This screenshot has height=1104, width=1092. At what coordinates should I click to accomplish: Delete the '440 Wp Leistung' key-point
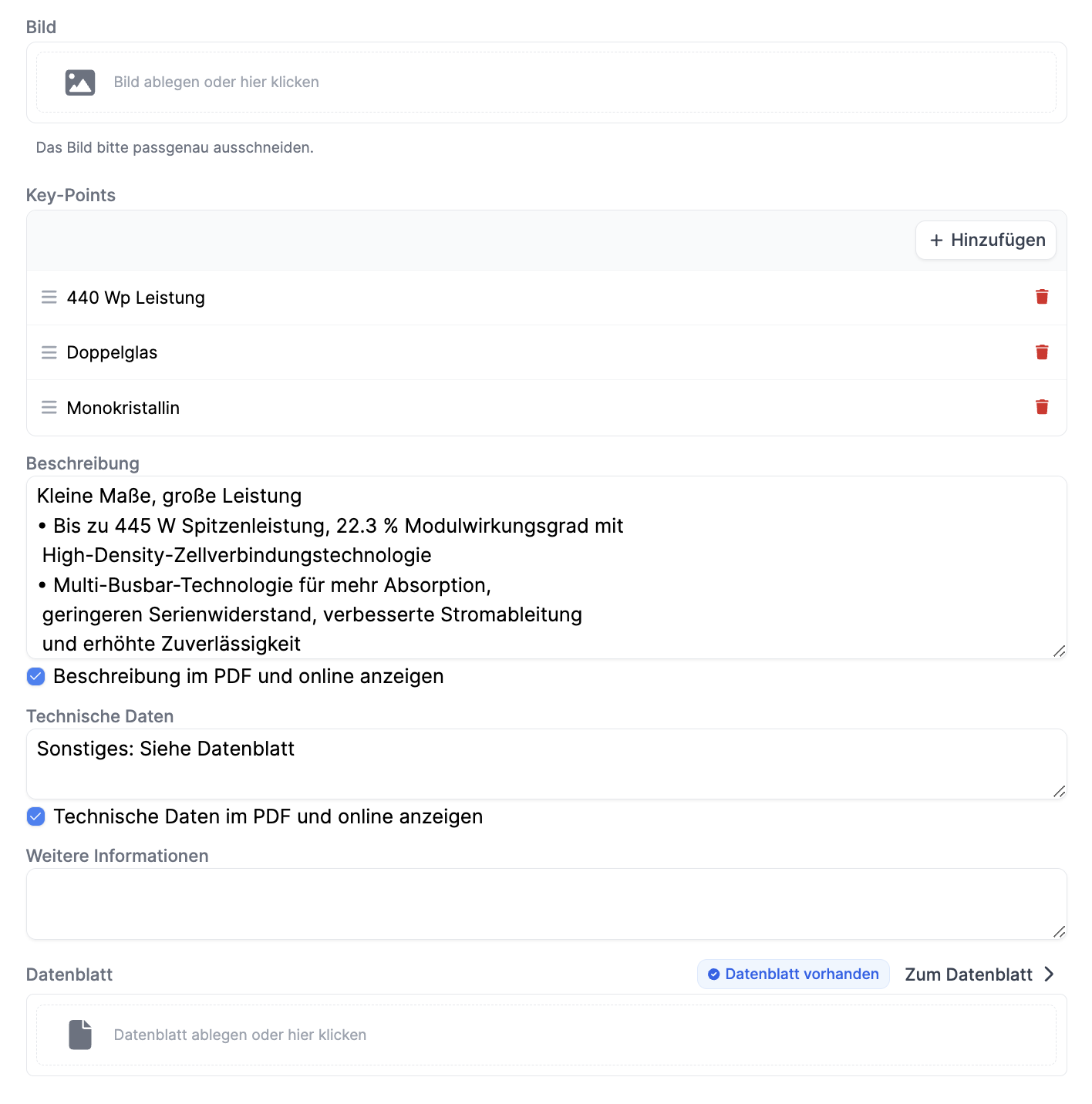(x=1042, y=297)
